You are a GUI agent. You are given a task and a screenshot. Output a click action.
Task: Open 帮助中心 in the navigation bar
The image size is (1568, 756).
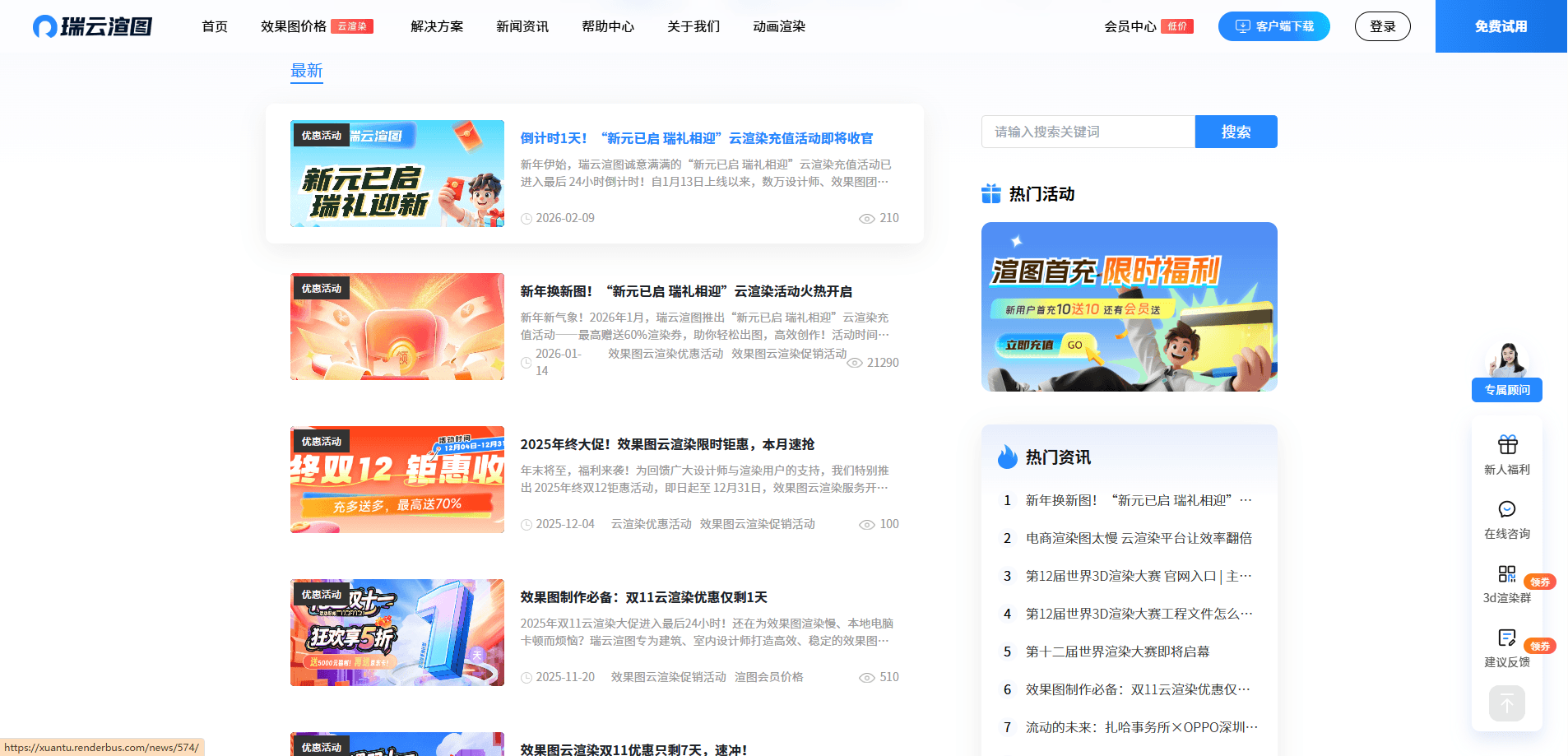607,26
